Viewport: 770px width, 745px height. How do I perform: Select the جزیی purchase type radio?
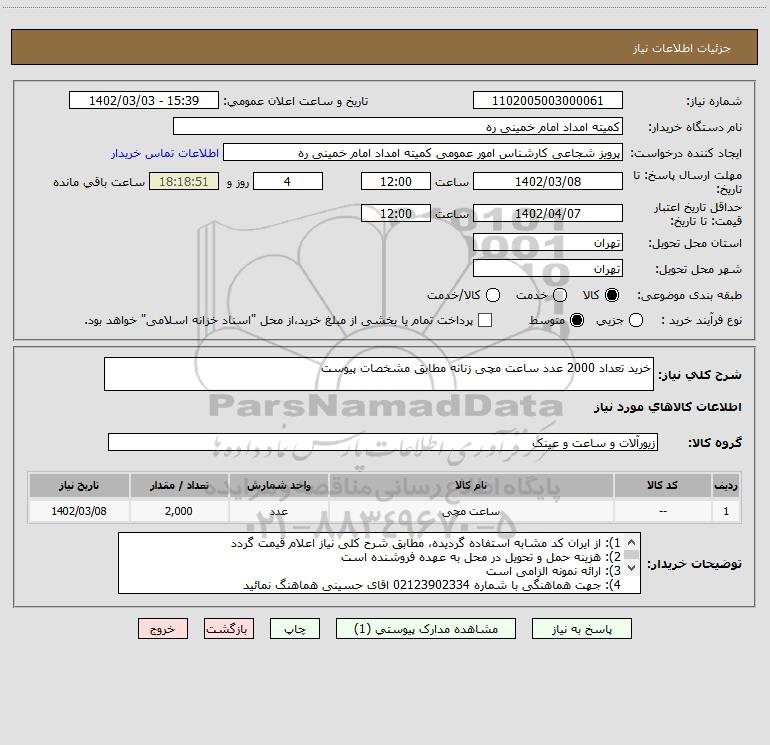click(636, 320)
